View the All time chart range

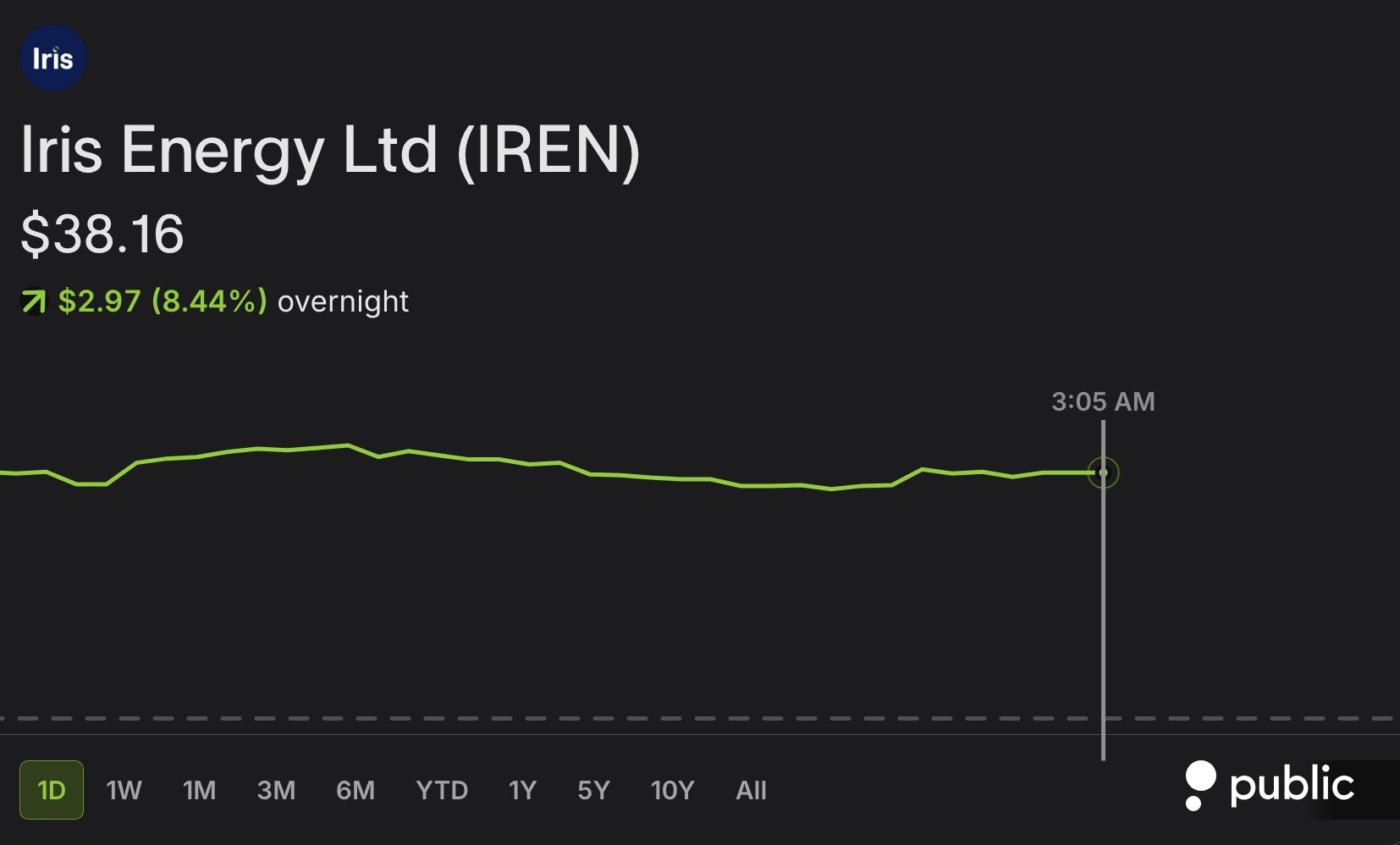pyautogui.click(x=751, y=790)
